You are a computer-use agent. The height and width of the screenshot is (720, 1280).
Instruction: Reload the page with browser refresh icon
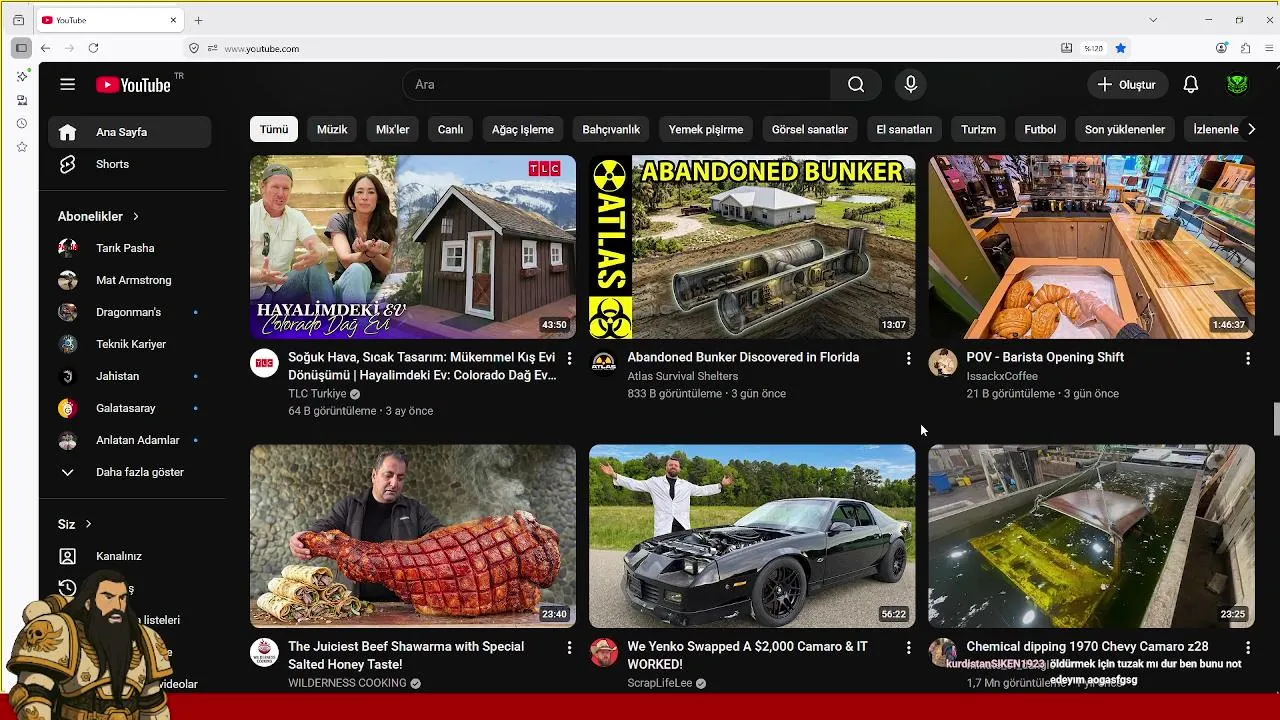tap(93, 48)
